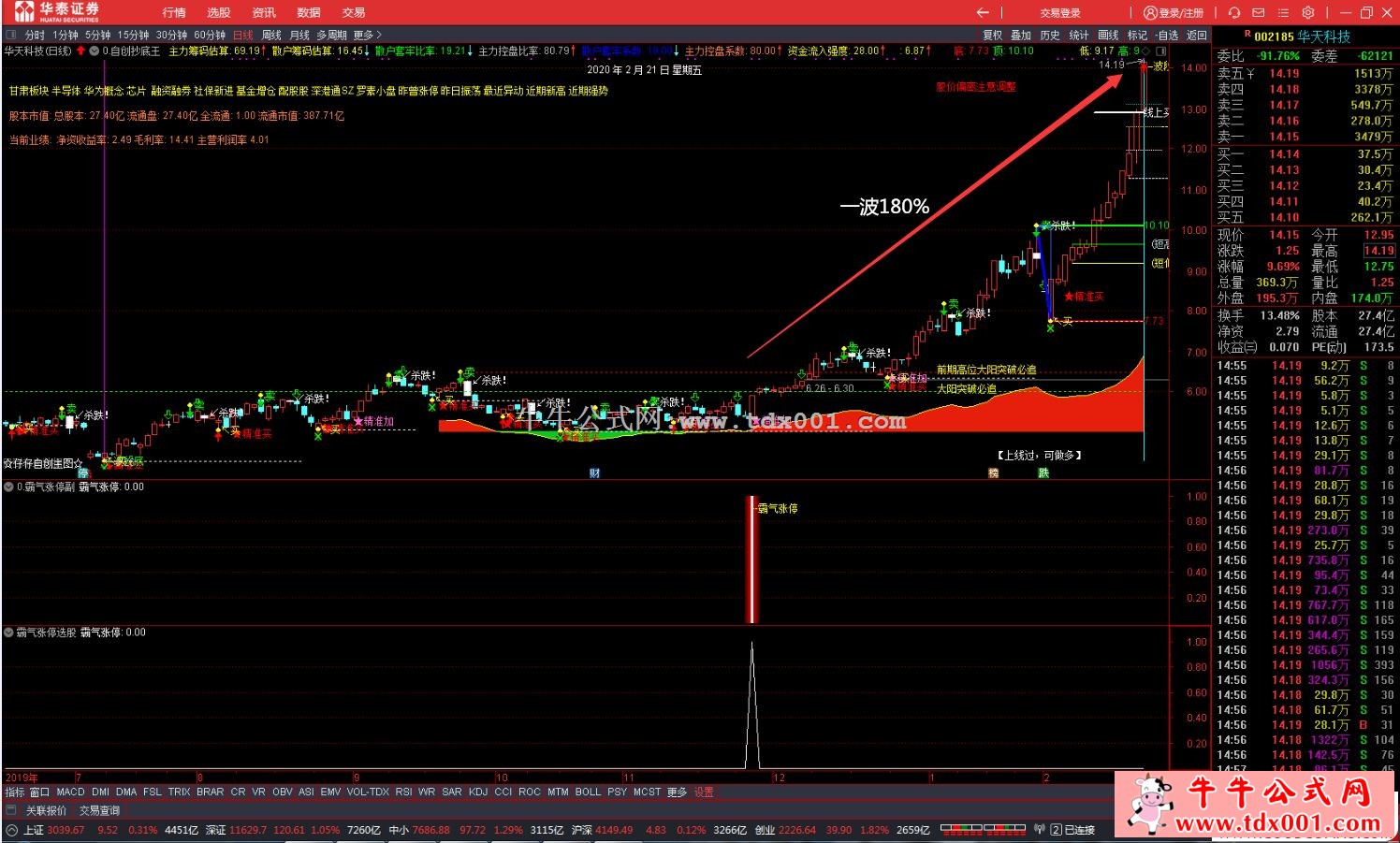Click the 窗口 button in indicator bar
The image size is (1400, 843).
click(39, 792)
